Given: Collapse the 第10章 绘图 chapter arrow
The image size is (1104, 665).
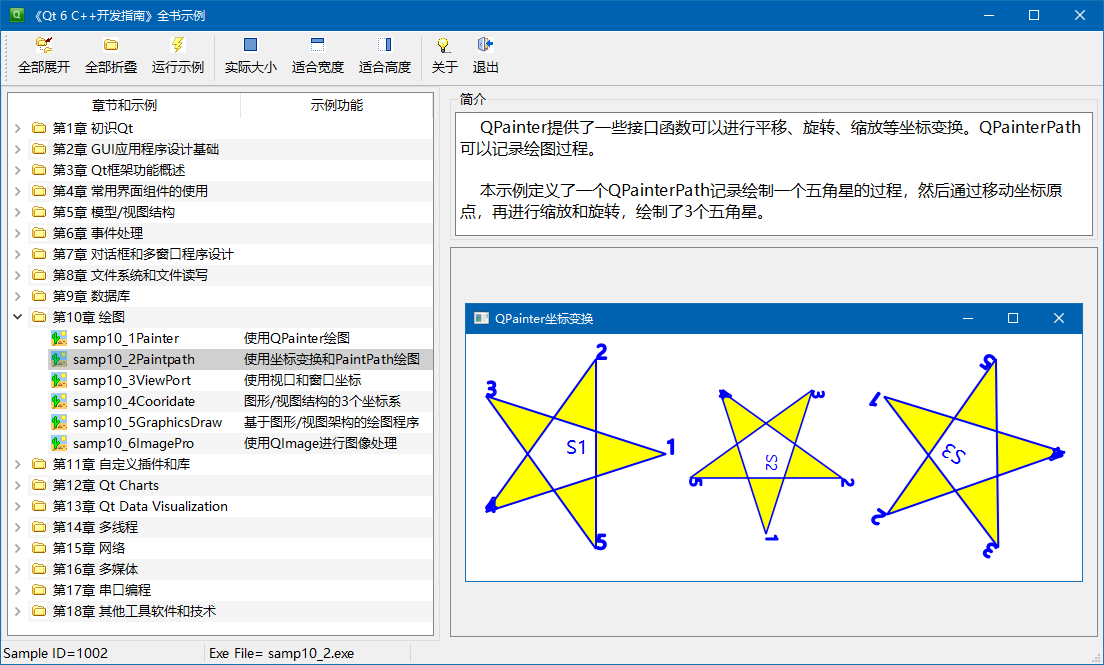Looking at the screenshot, I should (18, 317).
